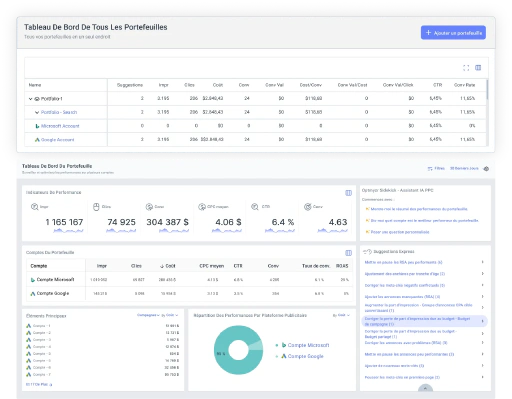Click the Google Ads icon of Compte - 1

[x=29, y=326]
